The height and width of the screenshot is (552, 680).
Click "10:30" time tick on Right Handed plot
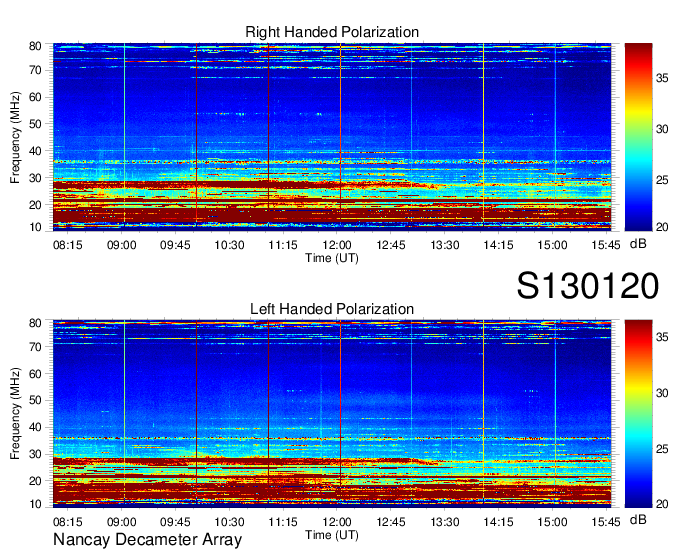point(229,245)
